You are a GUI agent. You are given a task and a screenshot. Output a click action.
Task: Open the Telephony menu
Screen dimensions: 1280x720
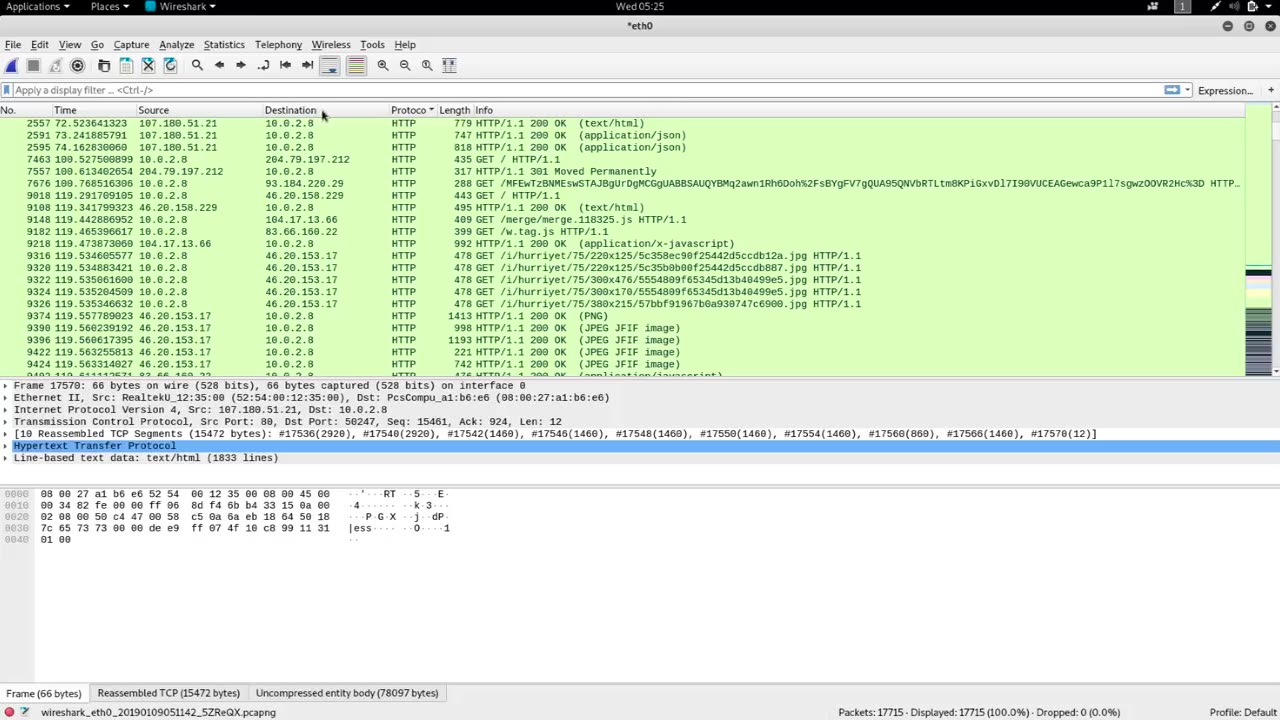point(278,45)
